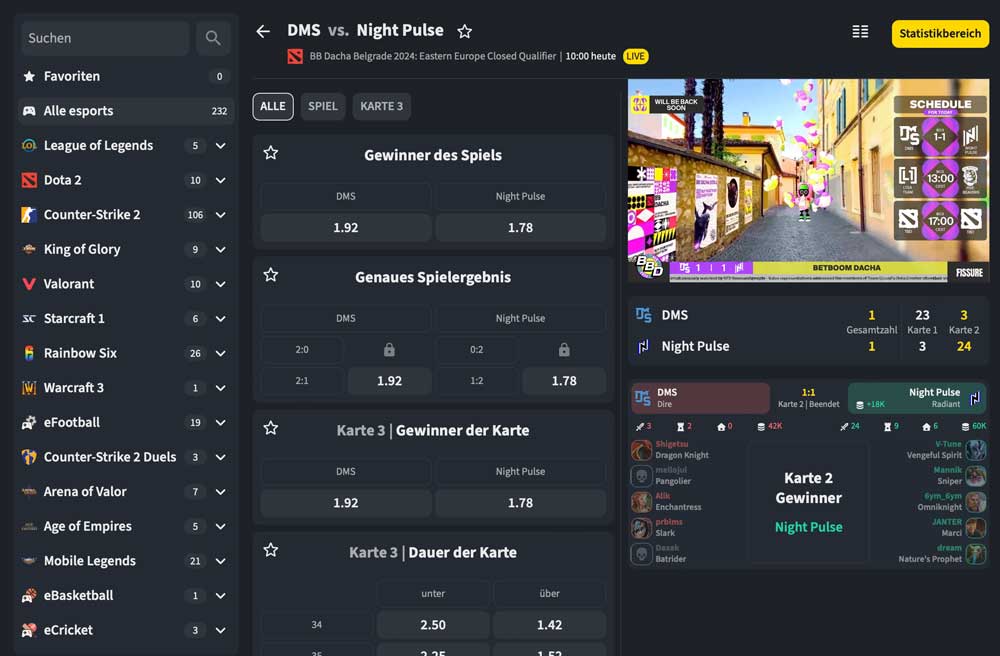Screen dimensions: 1000x656
Task: Expand the Rainbow Six chevron
Action: (x=221, y=353)
